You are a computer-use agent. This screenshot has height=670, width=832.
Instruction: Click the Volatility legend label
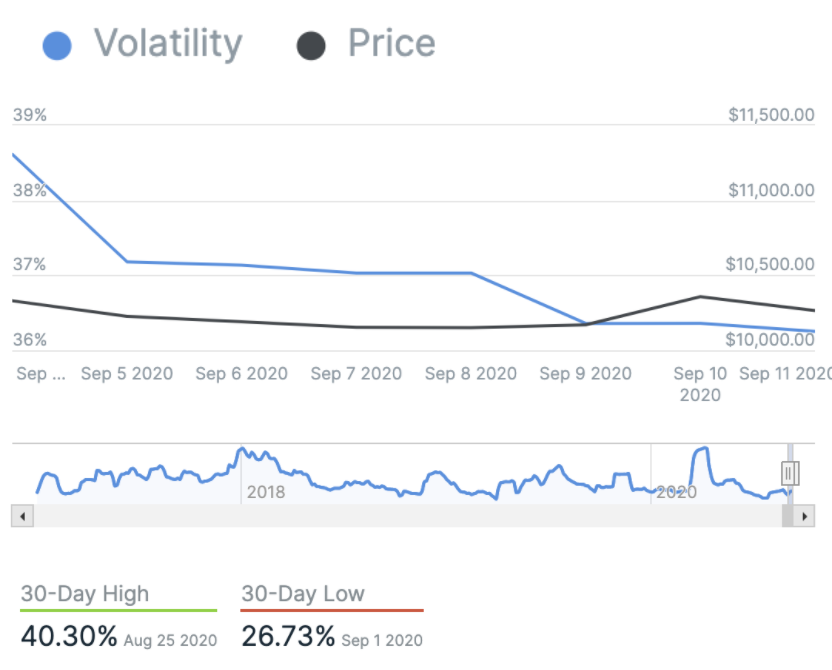167,44
